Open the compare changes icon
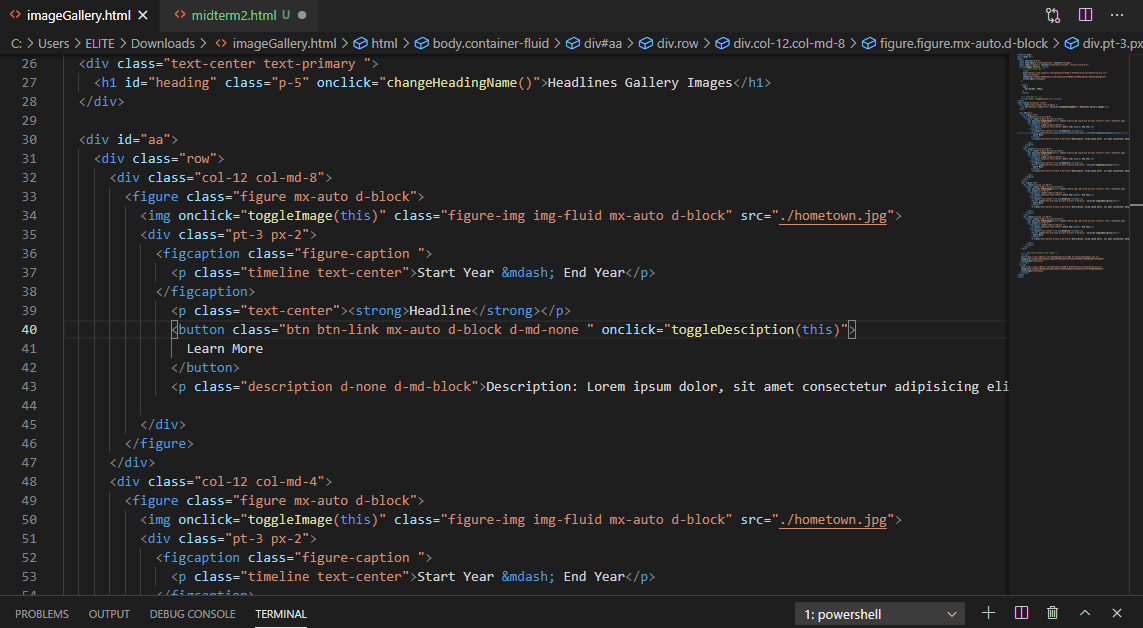Screen dimensions: 1143x628 coord(1053,15)
